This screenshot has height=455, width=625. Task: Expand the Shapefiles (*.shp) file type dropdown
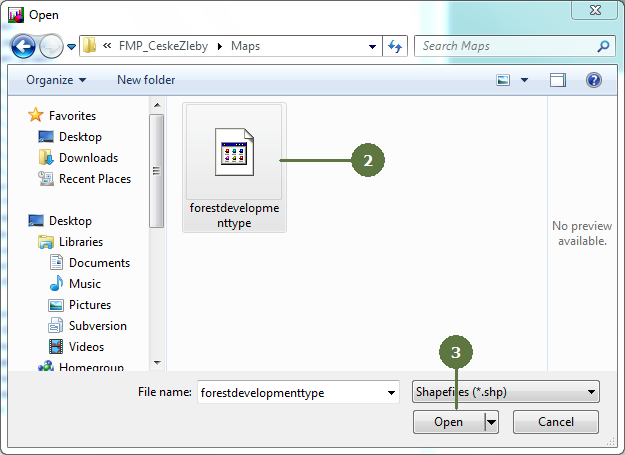(592, 392)
